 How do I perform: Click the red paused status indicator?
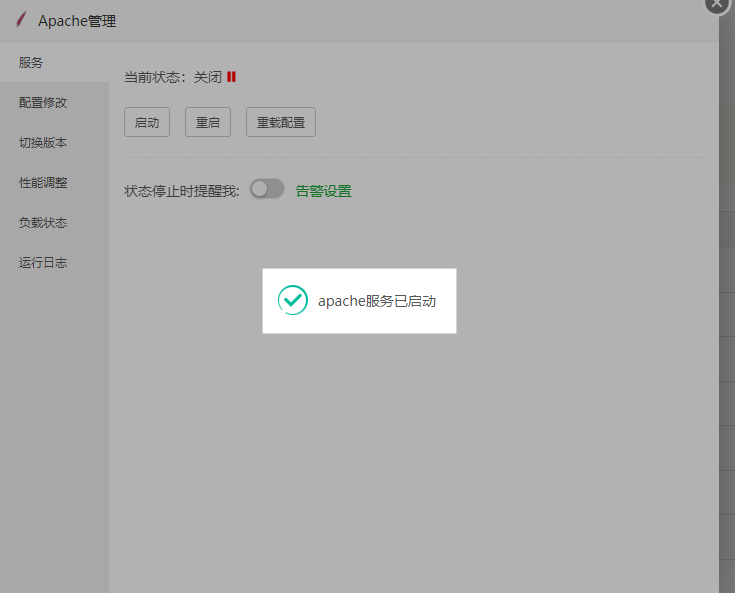pyautogui.click(x=231, y=76)
